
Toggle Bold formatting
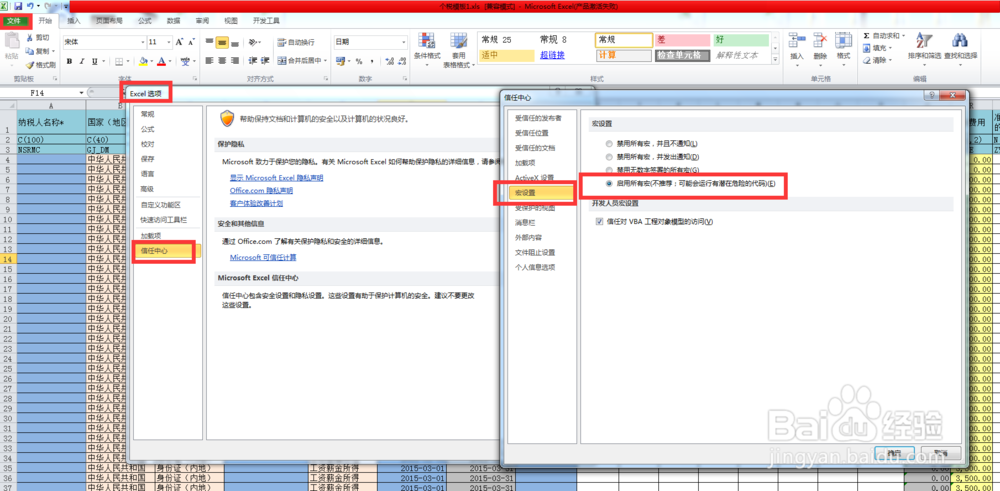tap(70, 62)
